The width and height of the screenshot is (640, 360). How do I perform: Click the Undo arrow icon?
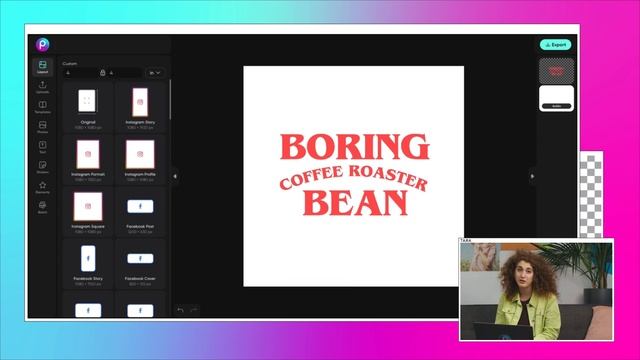tap(180, 310)
